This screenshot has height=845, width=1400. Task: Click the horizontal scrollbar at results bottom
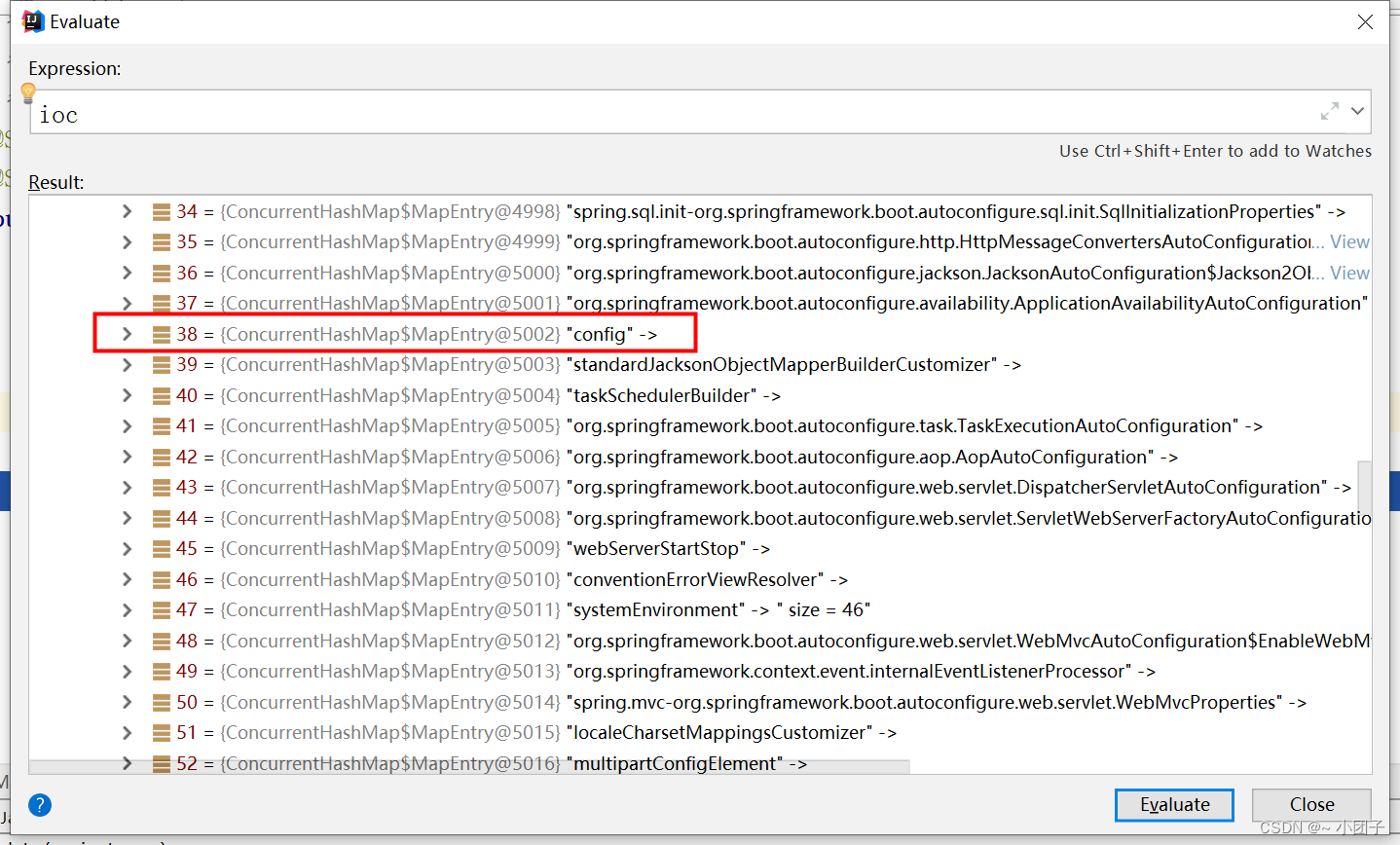click(x=469, y=767)
